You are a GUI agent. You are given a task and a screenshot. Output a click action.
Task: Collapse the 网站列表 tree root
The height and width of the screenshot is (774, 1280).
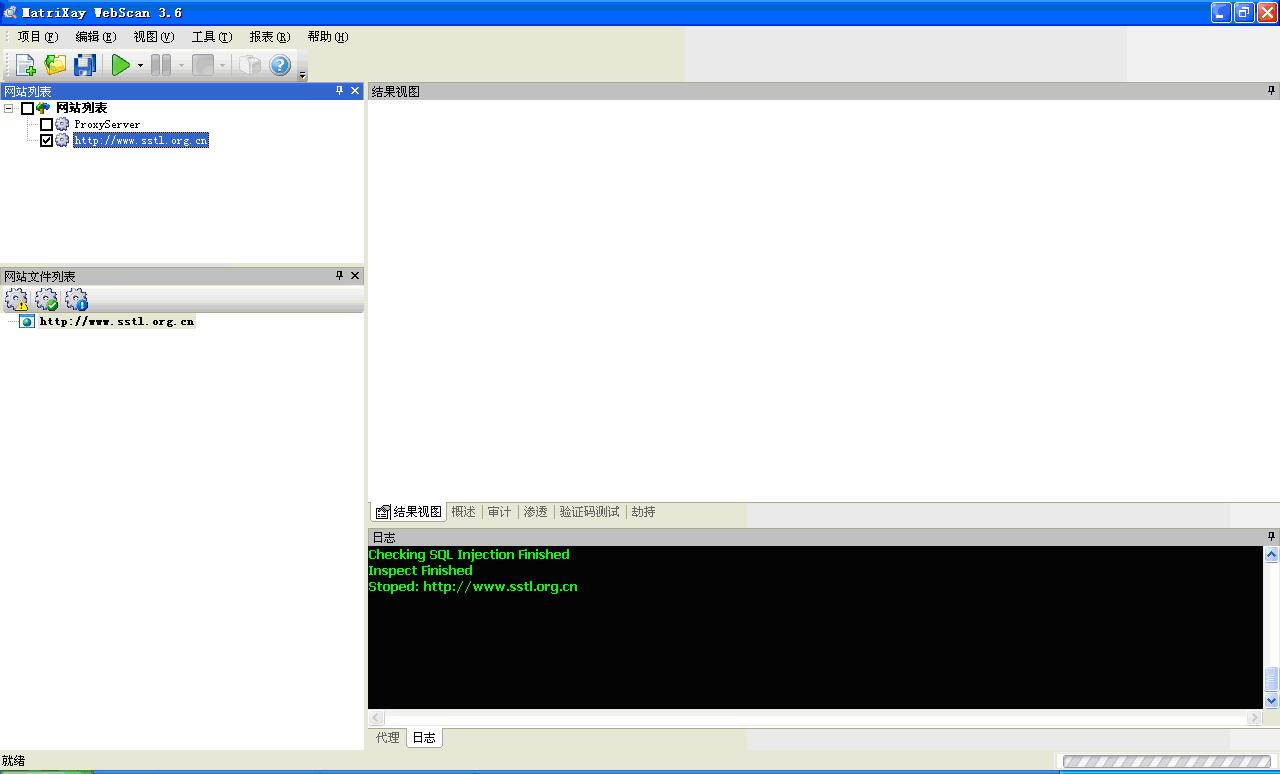pyautogui.click(x=9, y=108)
